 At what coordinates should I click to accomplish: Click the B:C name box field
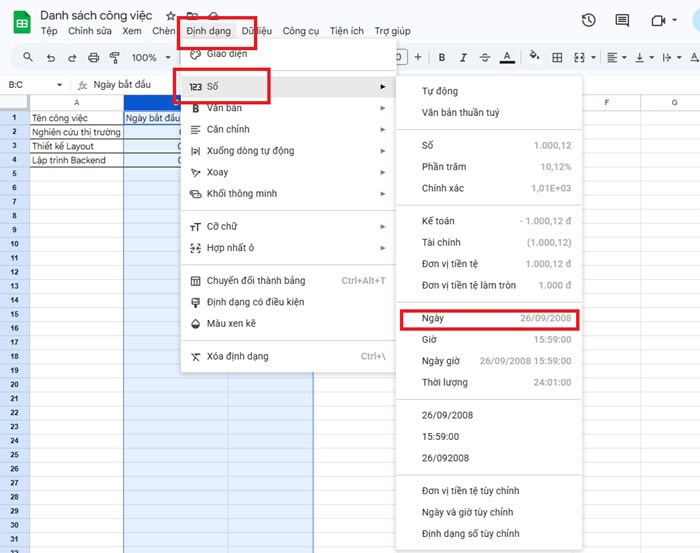click(28, 85)
